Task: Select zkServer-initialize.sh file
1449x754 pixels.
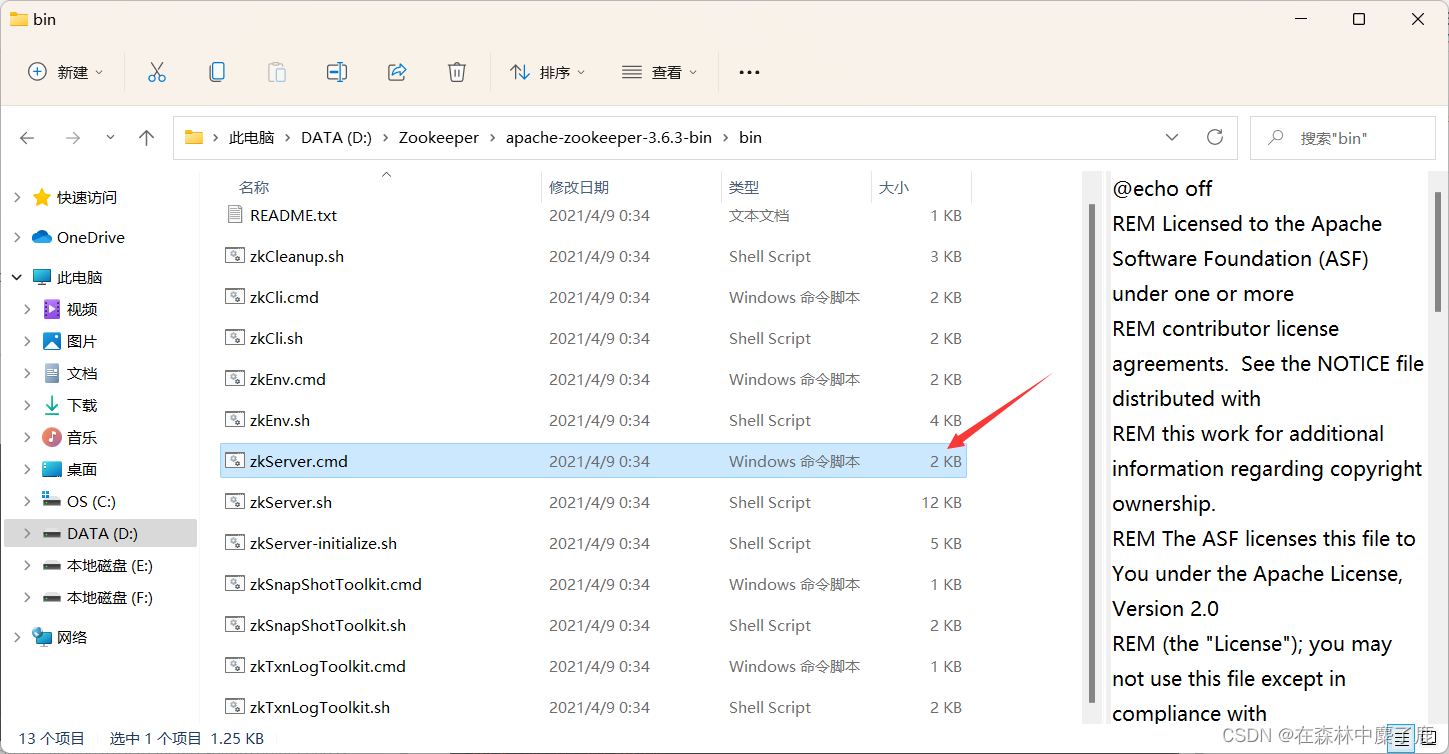Action: click(593, 543)
